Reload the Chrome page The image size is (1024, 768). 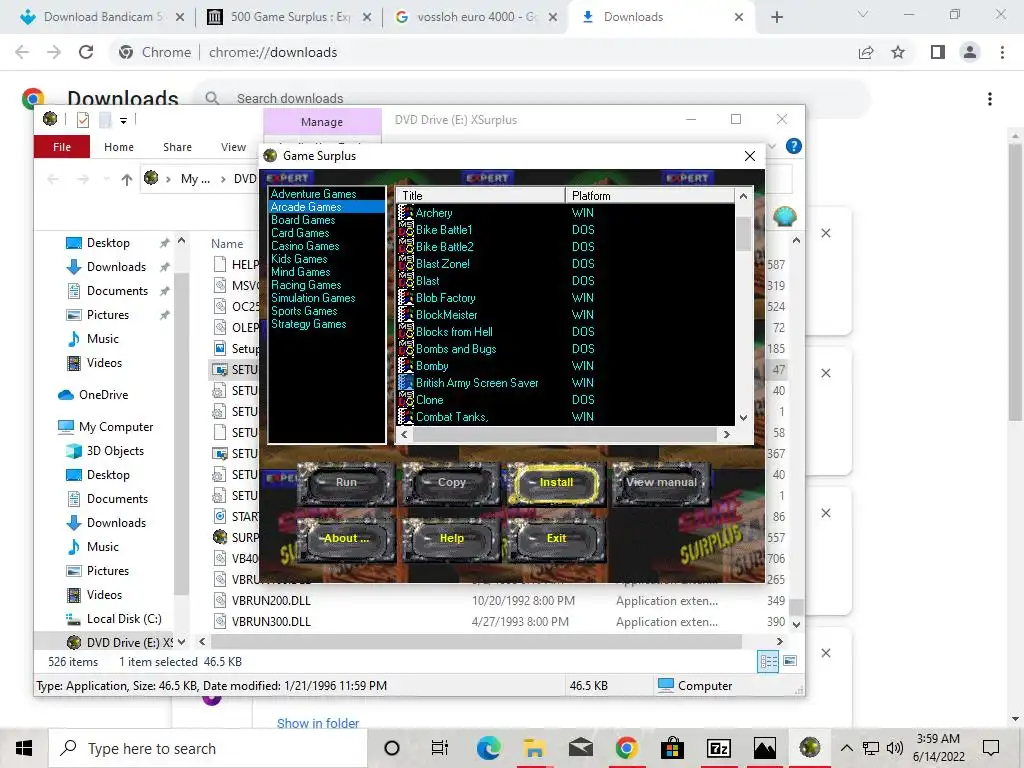86,52
